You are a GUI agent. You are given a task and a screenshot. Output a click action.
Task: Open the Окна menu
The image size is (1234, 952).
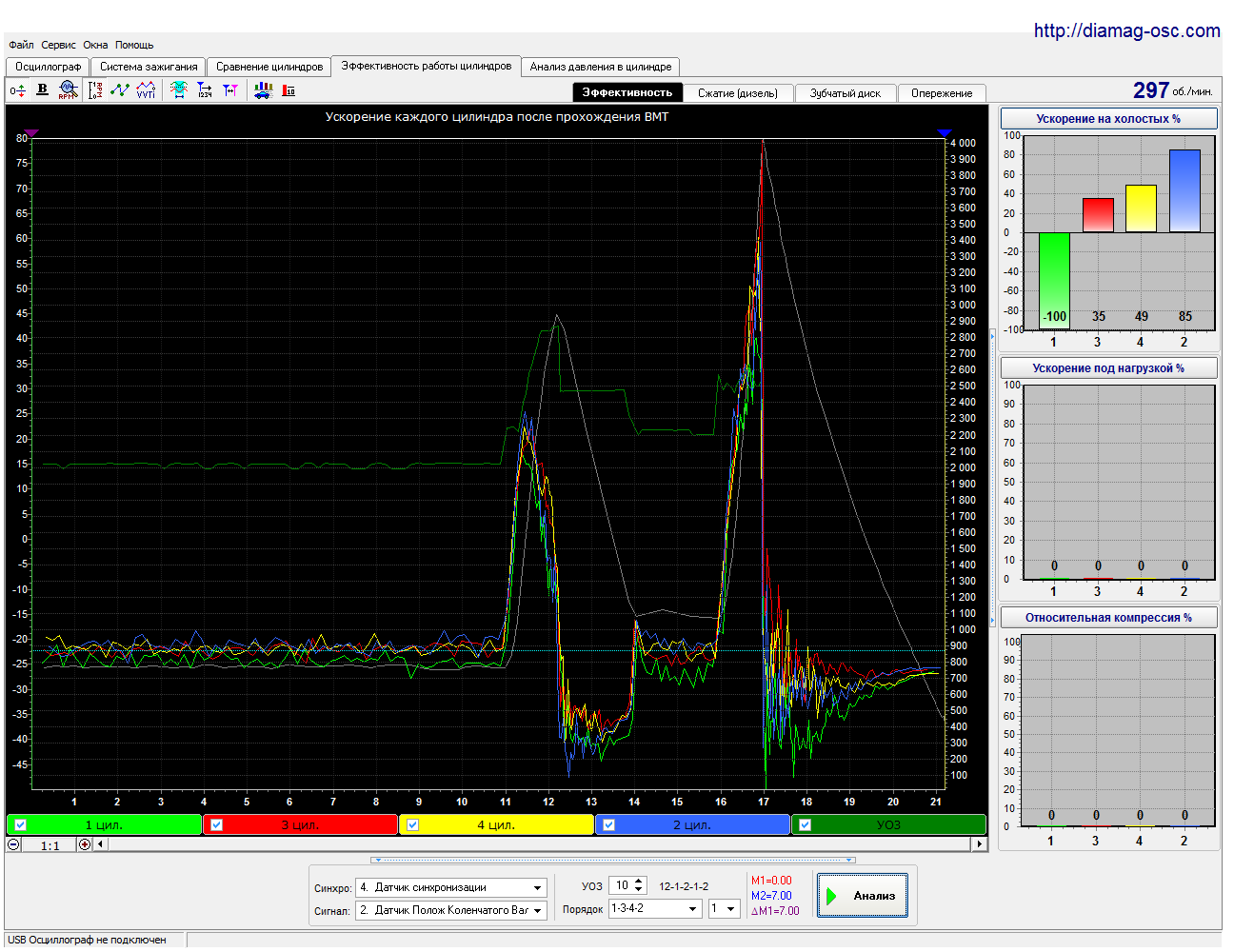(x=95, y=45)
